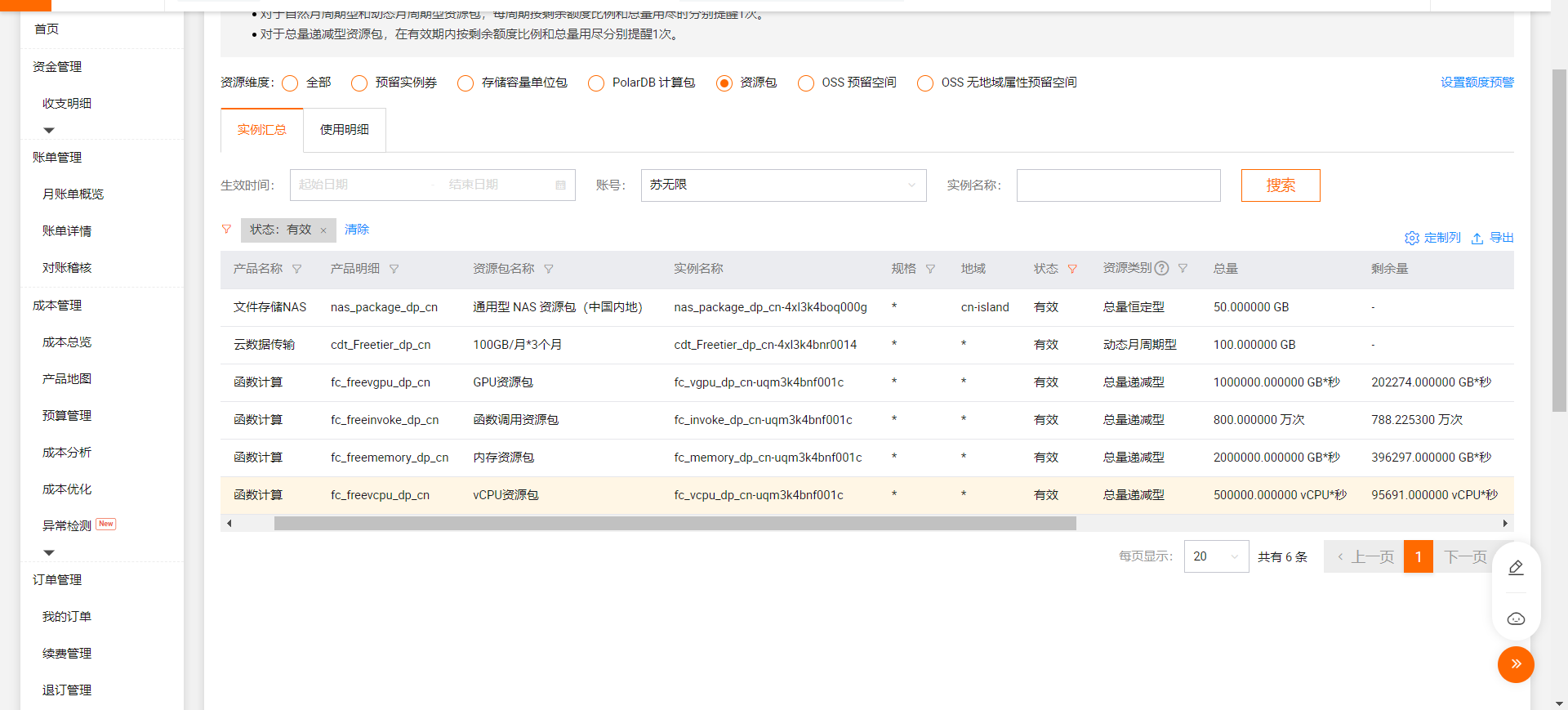This screenshot has height=710, width=1568.
Task: Select the OSS 无地域属性预留空间 radio
Action: coord(925,83)
